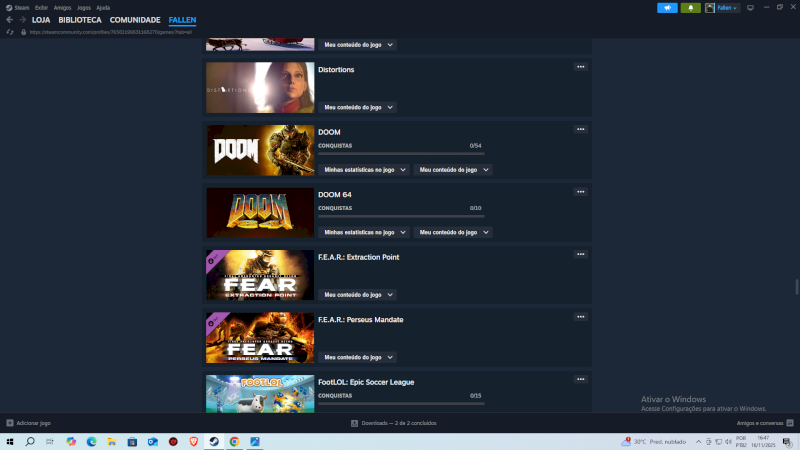Open options menu for FootLOL: Epic Soccer League
This screenshot has width=800, height=450.
[x=581, y=379]
